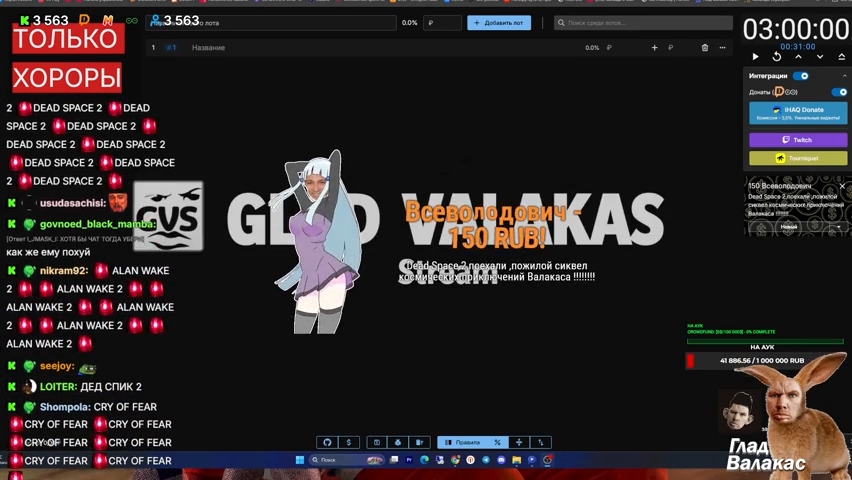Open Premiere Pro from the taskbar
Image resolution: width=852 pixels, height=480 pixels.
coord(409,460)
